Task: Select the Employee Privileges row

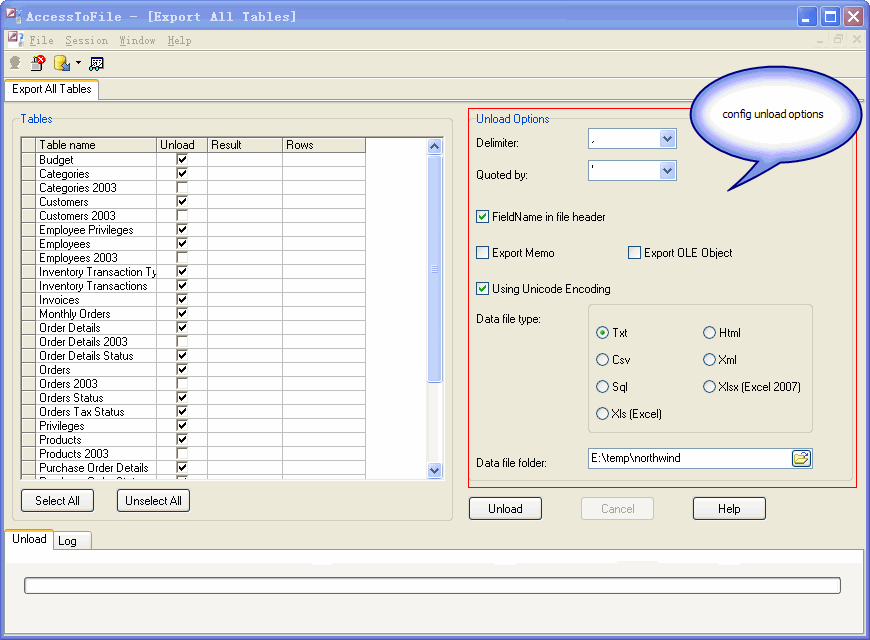Action: (193, 230)
